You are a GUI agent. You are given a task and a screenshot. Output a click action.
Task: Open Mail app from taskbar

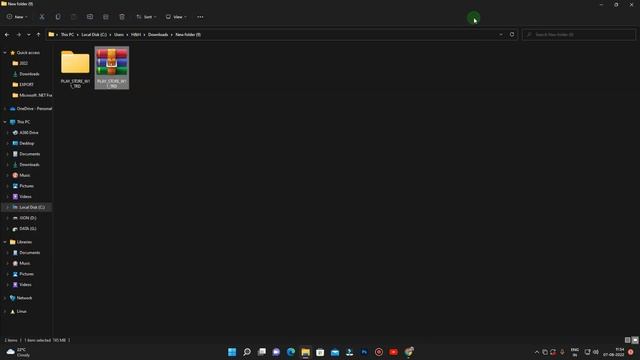(x=335, y=352)
